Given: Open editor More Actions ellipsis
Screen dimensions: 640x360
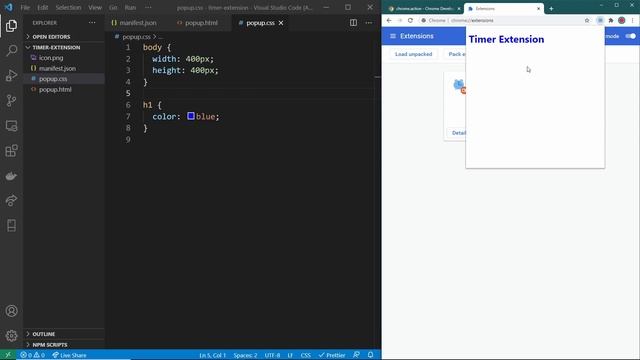Looking at the screenshot, I should point(369,23).
